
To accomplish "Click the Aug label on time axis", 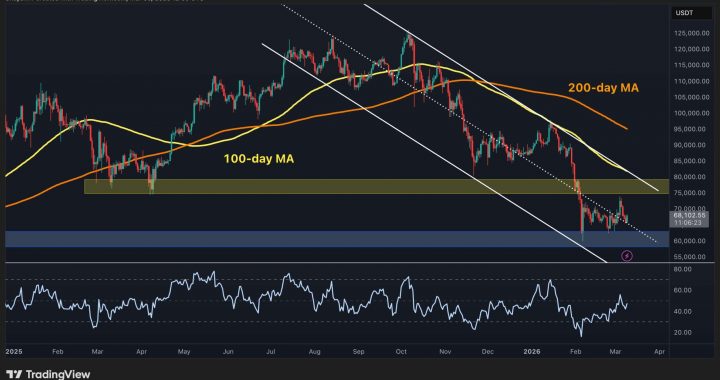I will (x=315, y=352).
